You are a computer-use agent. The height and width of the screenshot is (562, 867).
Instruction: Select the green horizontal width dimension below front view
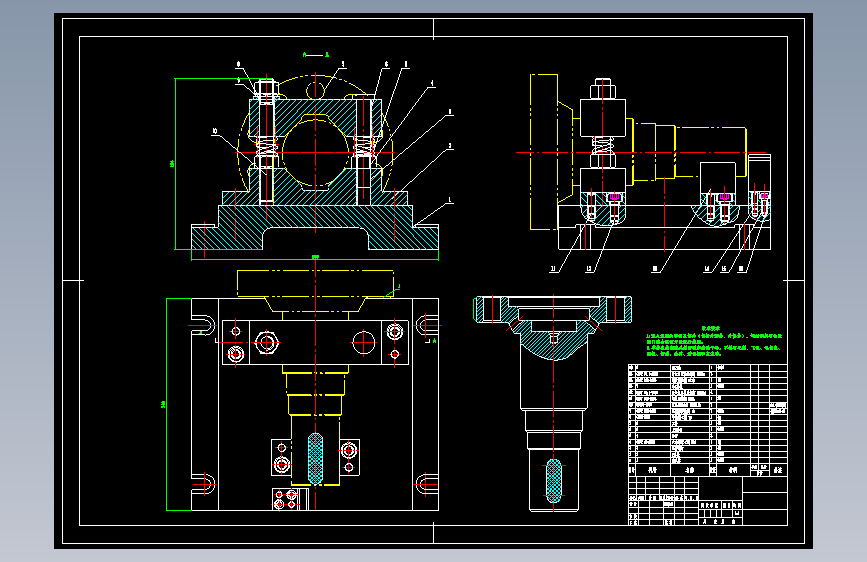coord(316,259)
